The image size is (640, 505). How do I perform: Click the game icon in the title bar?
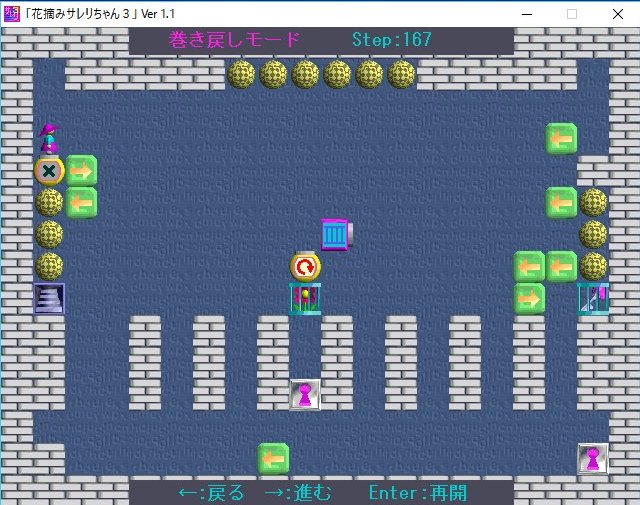pos(12,13)
